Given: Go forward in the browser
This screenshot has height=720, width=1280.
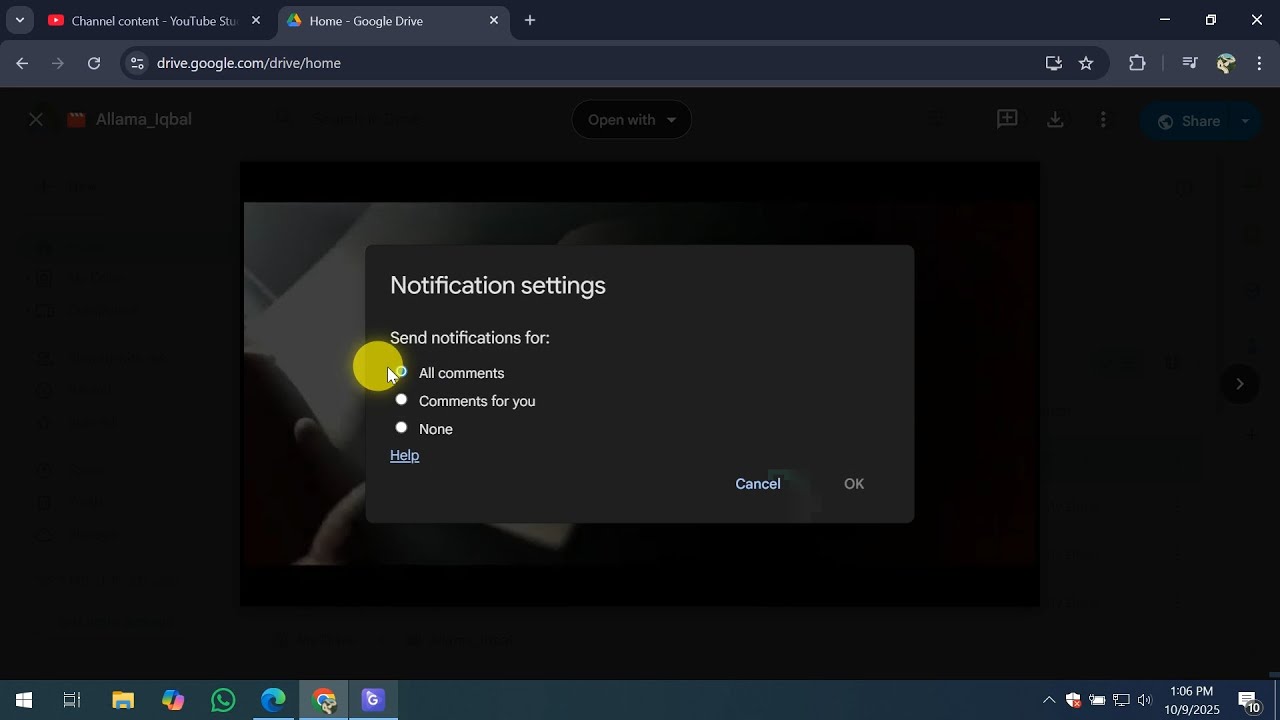Looking at the screenshot, I should point(58,63).
